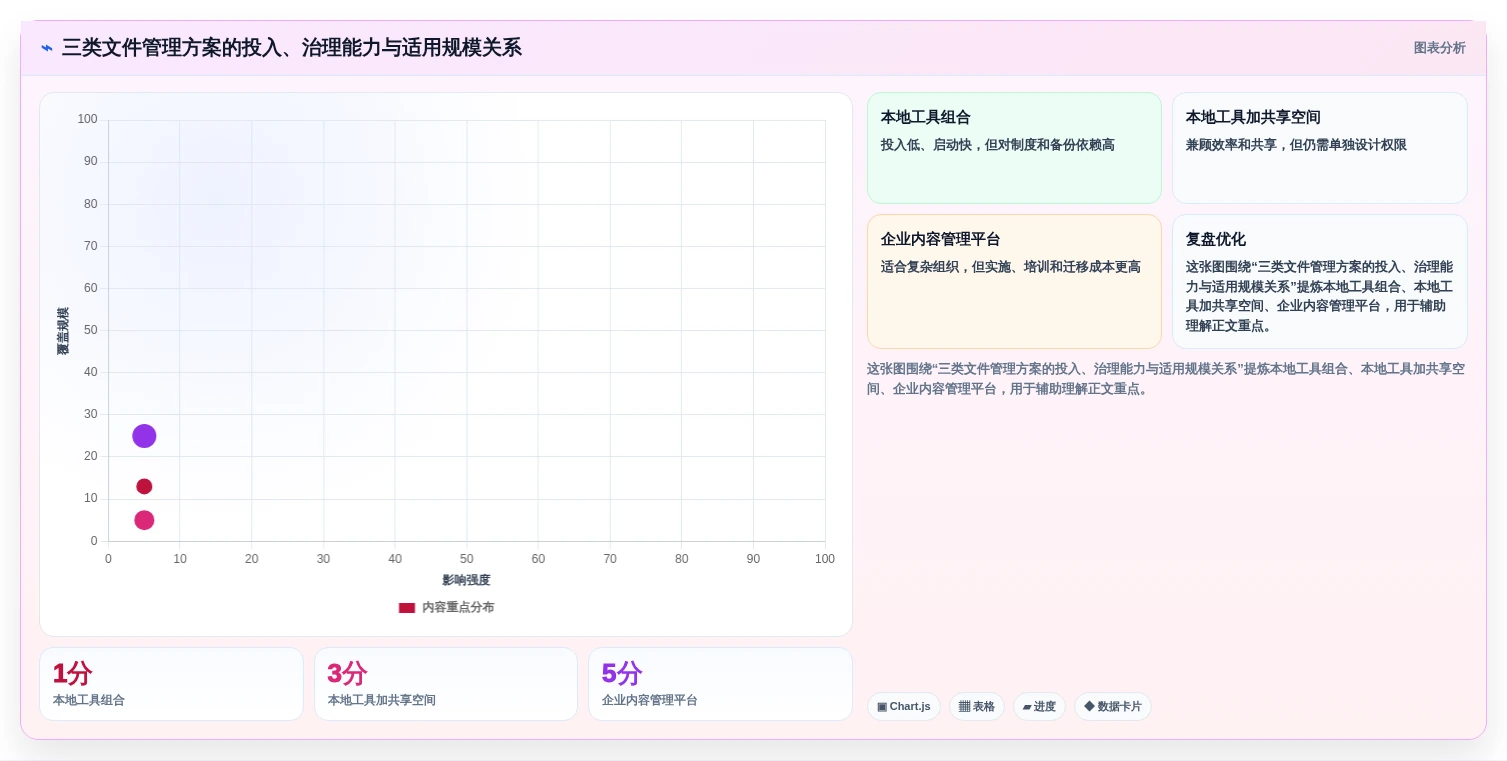Click the 5分 score card
This screenshot has height=761, width=1507.
[x=720, y=684]
